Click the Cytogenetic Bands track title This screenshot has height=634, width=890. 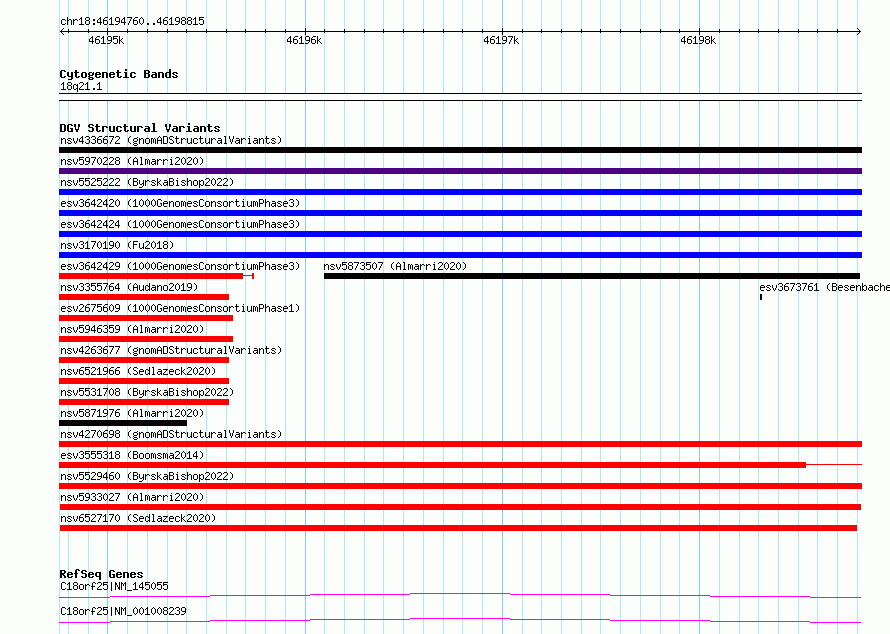click(119, 74)
